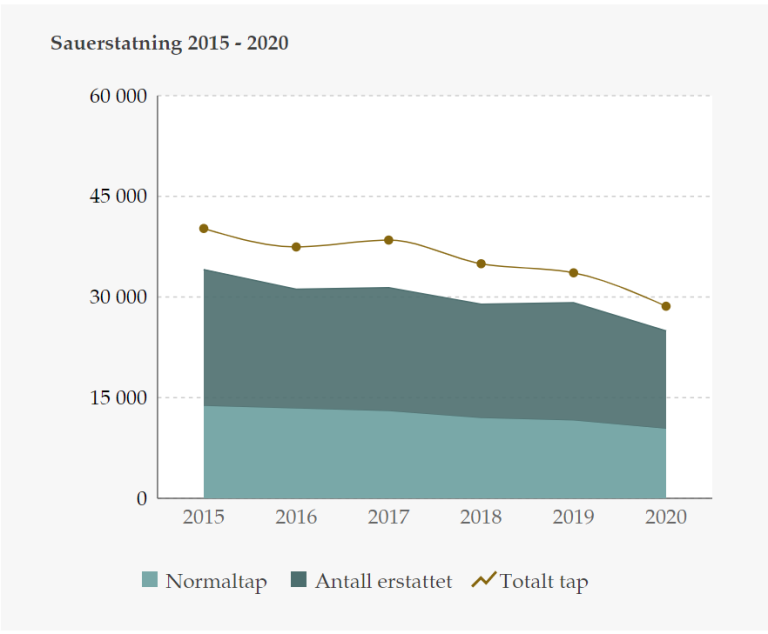Click the 2017 x-axis label
Screen dimensions: 768x634
click(388, 517)
